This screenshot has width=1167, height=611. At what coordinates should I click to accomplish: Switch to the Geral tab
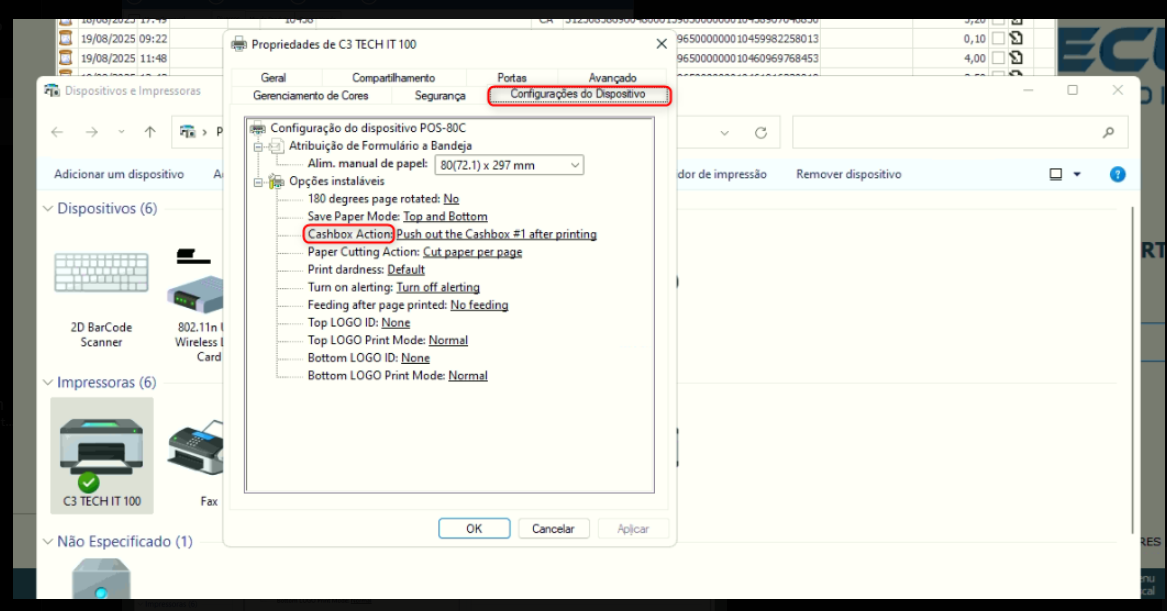(273, 78)
